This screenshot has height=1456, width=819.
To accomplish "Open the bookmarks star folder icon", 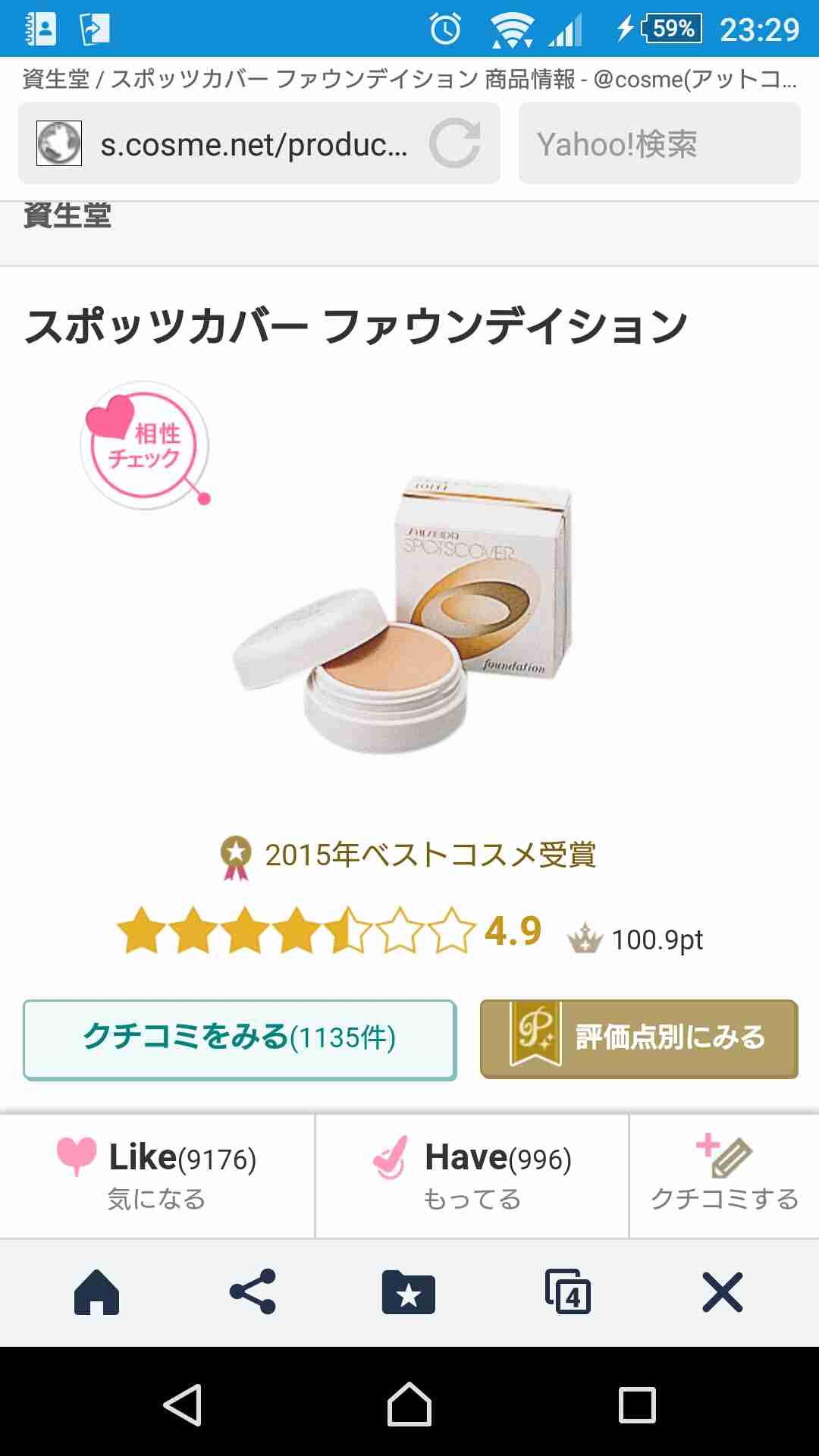I will point(409,1291).
